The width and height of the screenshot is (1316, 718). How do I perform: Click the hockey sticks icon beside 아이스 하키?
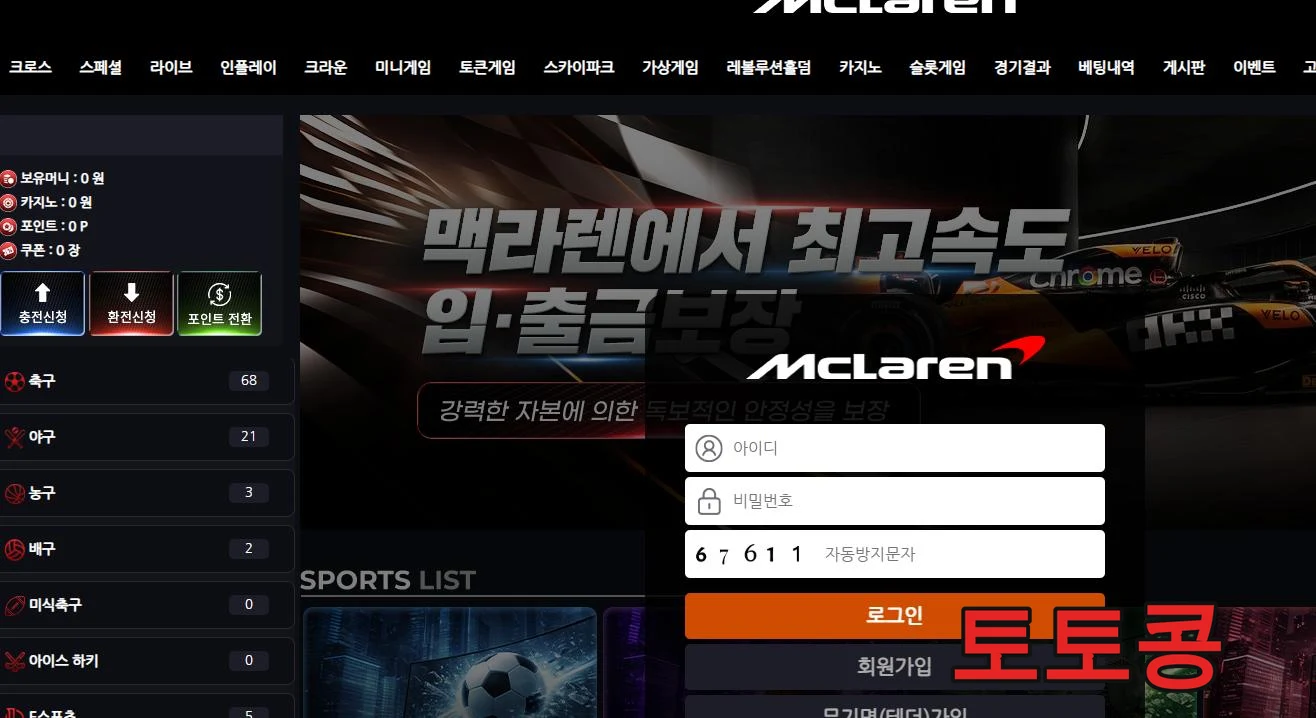pyautogui.click(x=14, y=661)
